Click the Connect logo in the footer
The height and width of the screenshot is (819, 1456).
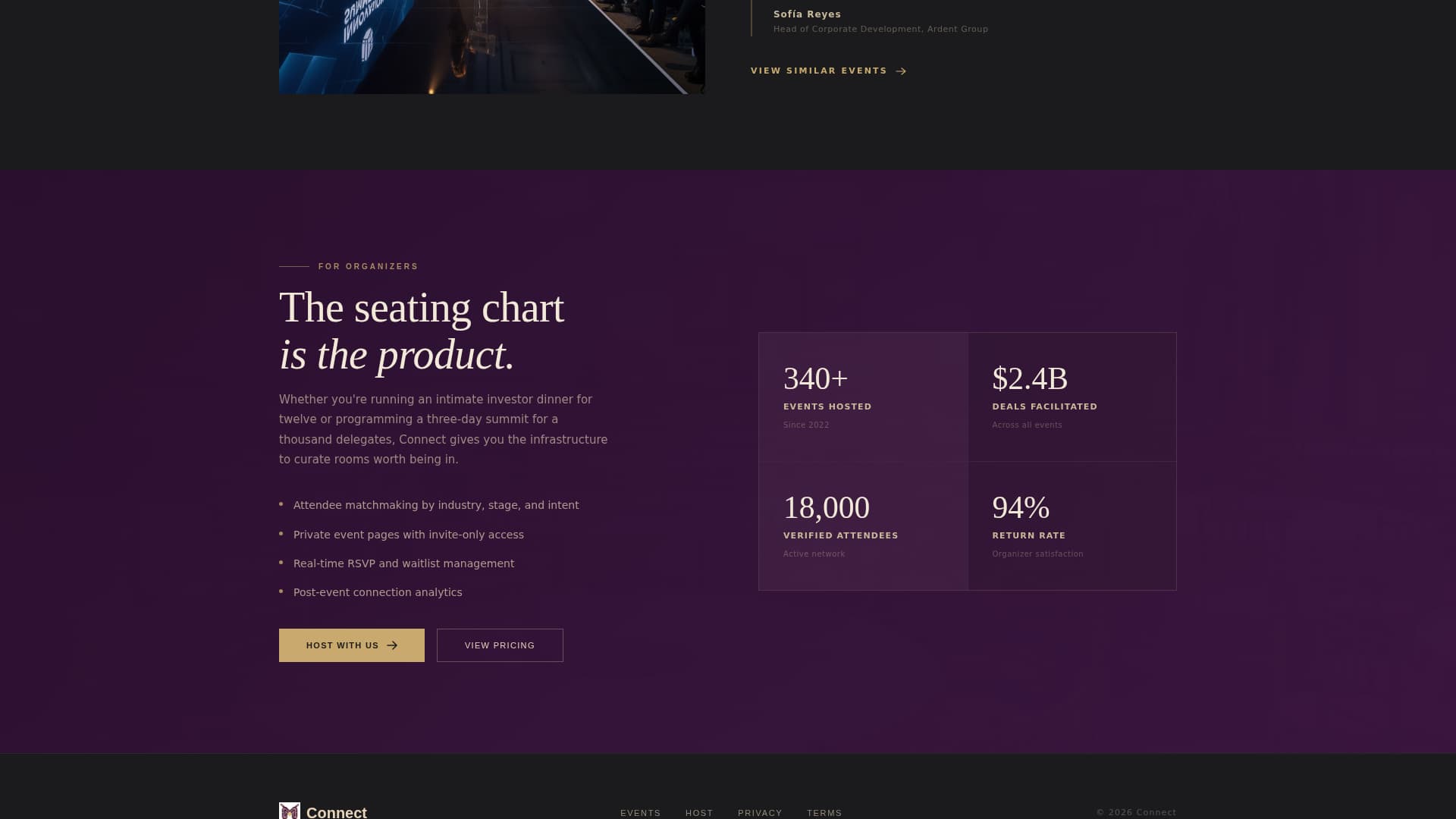[323, 811]
